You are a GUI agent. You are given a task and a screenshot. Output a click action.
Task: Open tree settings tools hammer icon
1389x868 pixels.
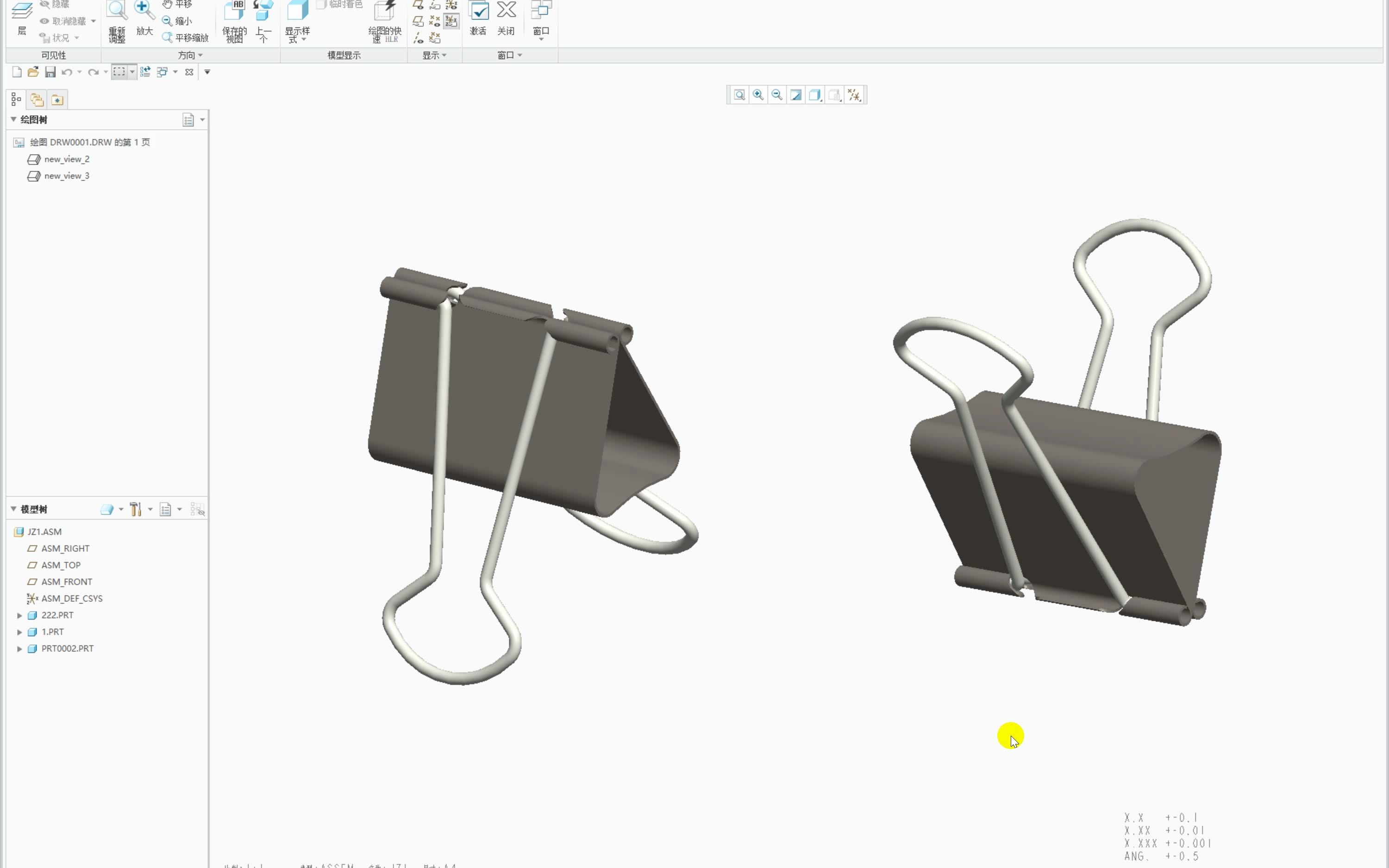coord(136,509)
